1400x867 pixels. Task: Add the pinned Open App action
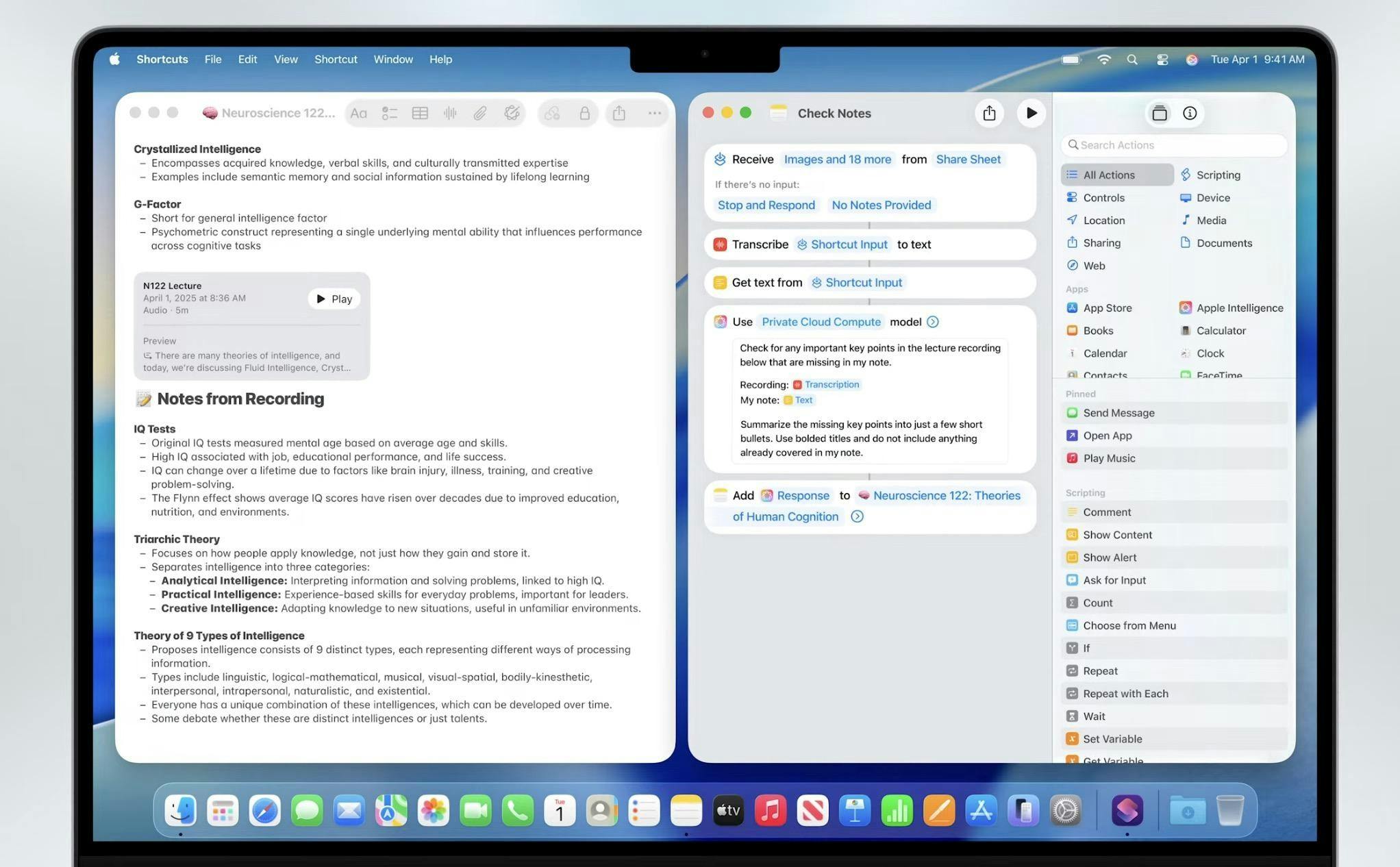(1174, 436)
